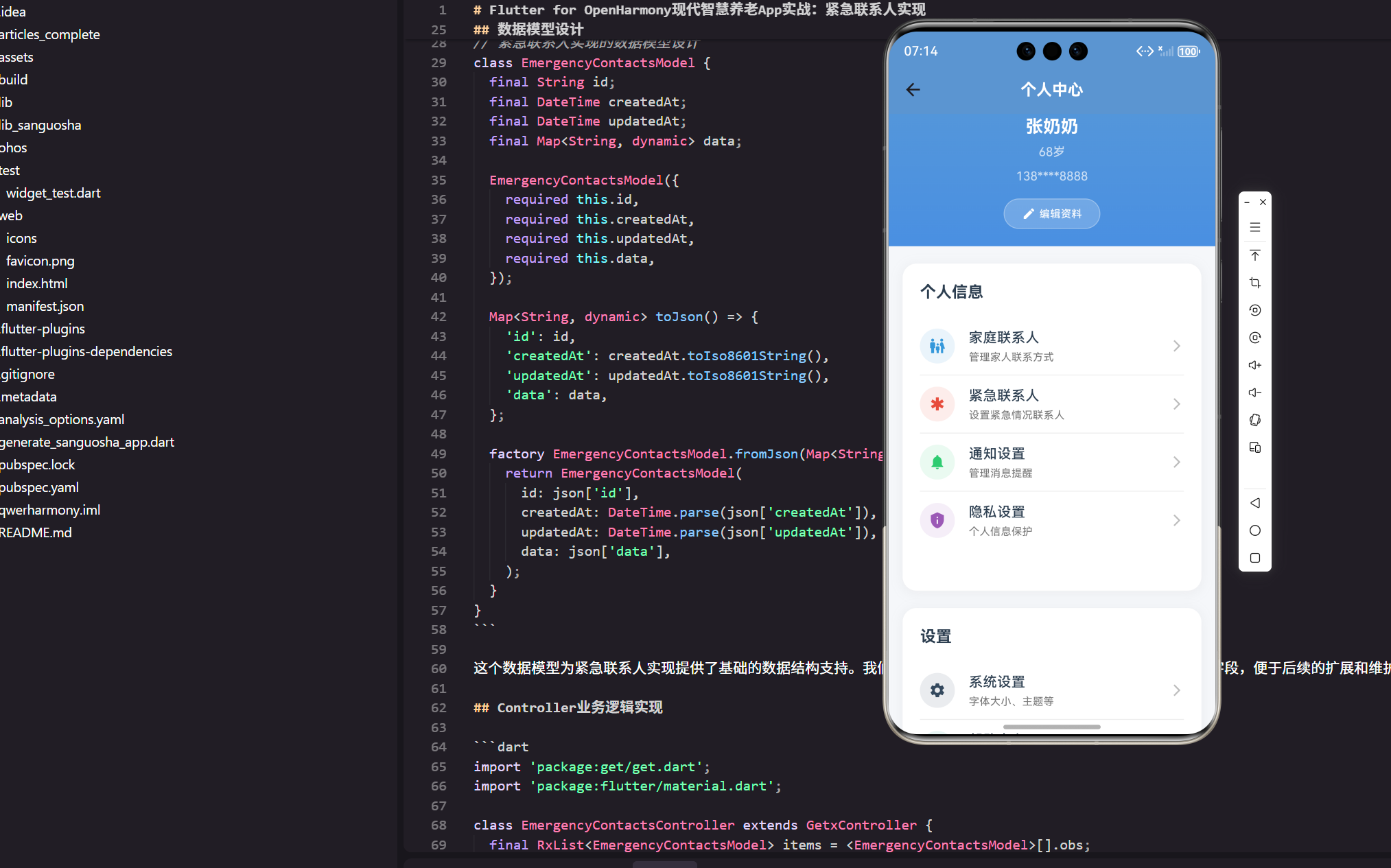Click rotate counter-clockwise icon in emulator toolbar

click(1255, 310)
